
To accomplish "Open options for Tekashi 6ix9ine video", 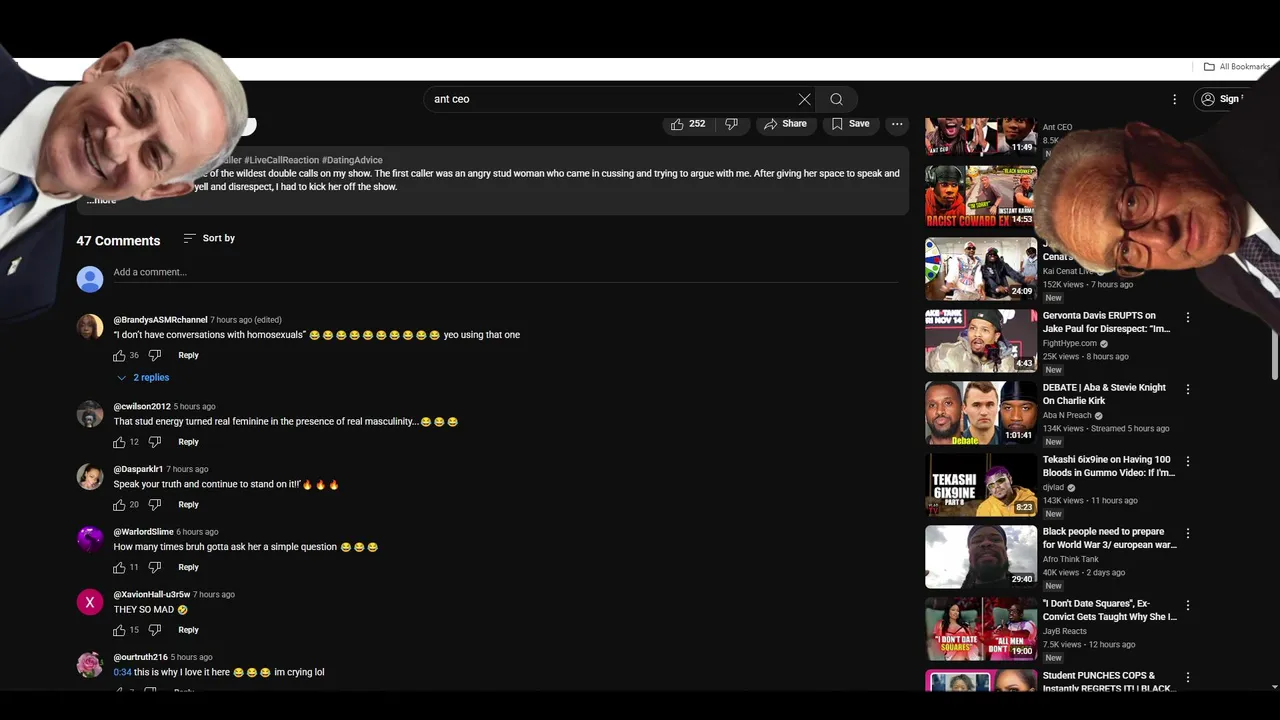I will point(1188,461).
